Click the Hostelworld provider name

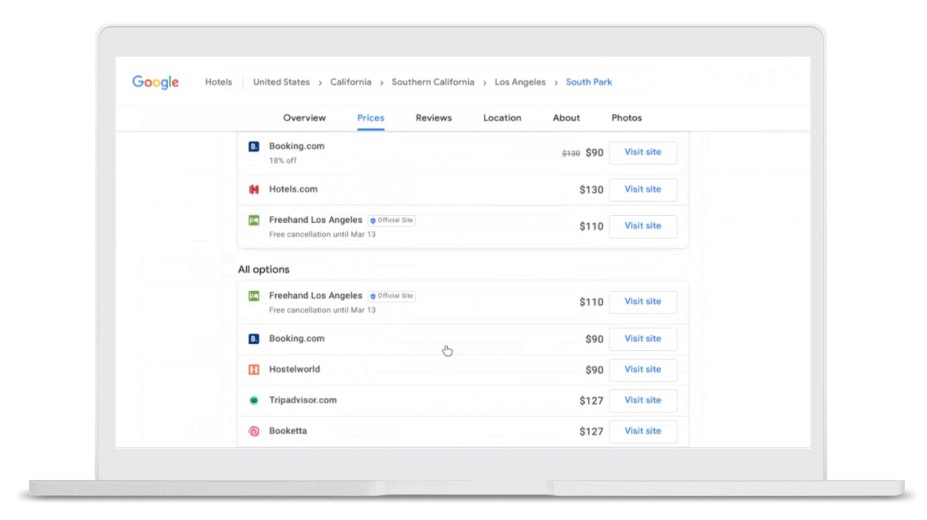294,369
